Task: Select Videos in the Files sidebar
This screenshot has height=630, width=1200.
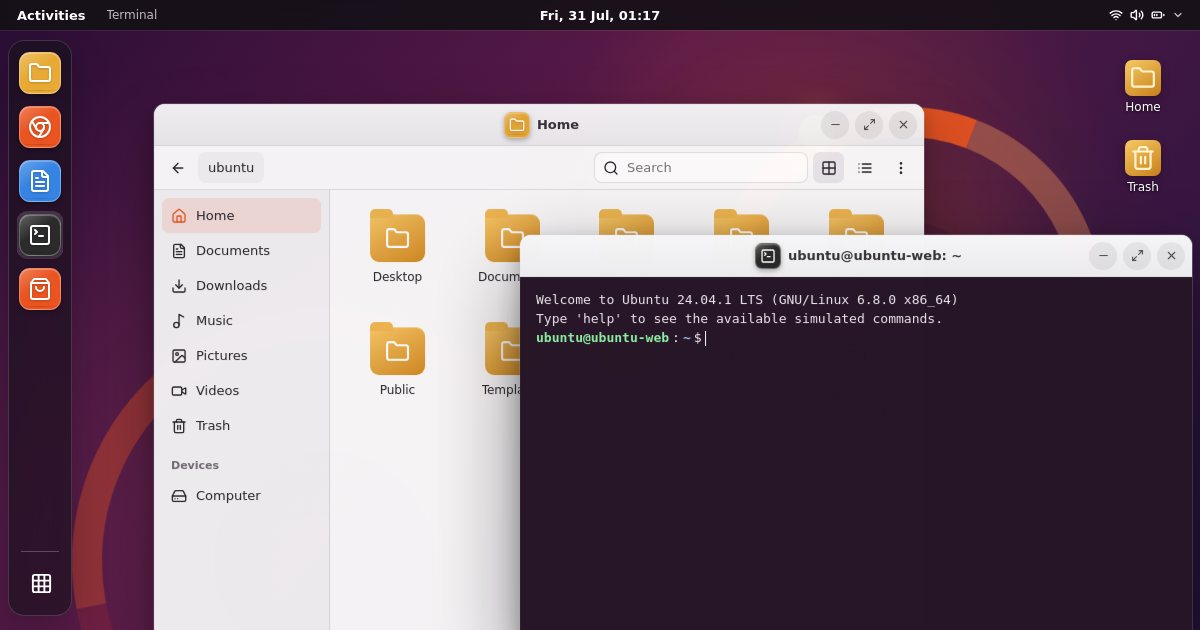Action: point(241,390)
